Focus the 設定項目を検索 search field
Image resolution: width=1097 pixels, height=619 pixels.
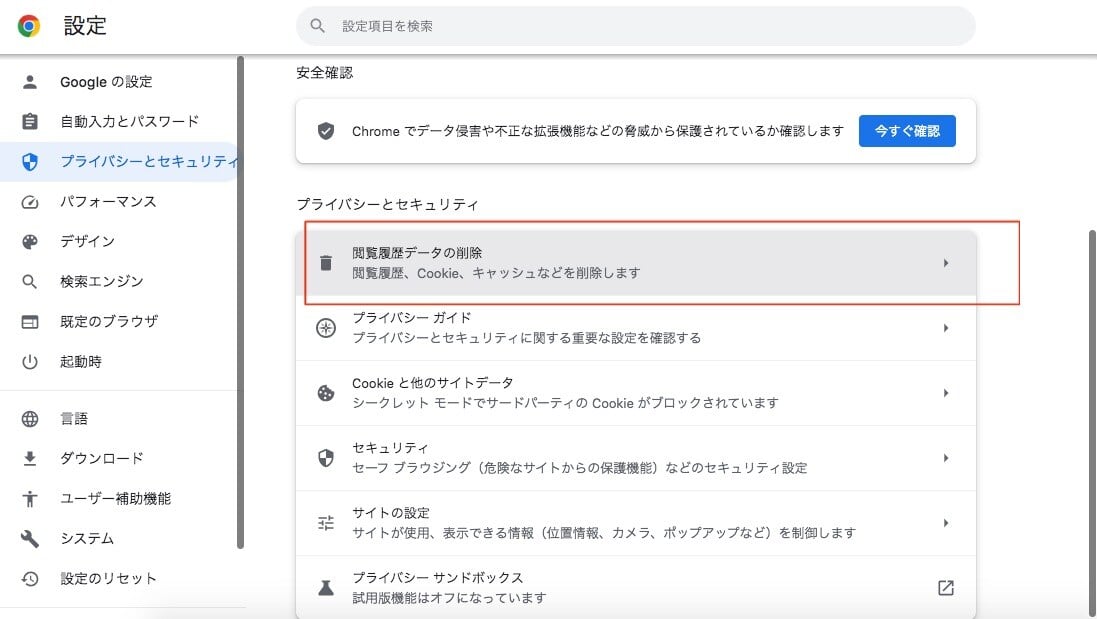coord(635,26)
